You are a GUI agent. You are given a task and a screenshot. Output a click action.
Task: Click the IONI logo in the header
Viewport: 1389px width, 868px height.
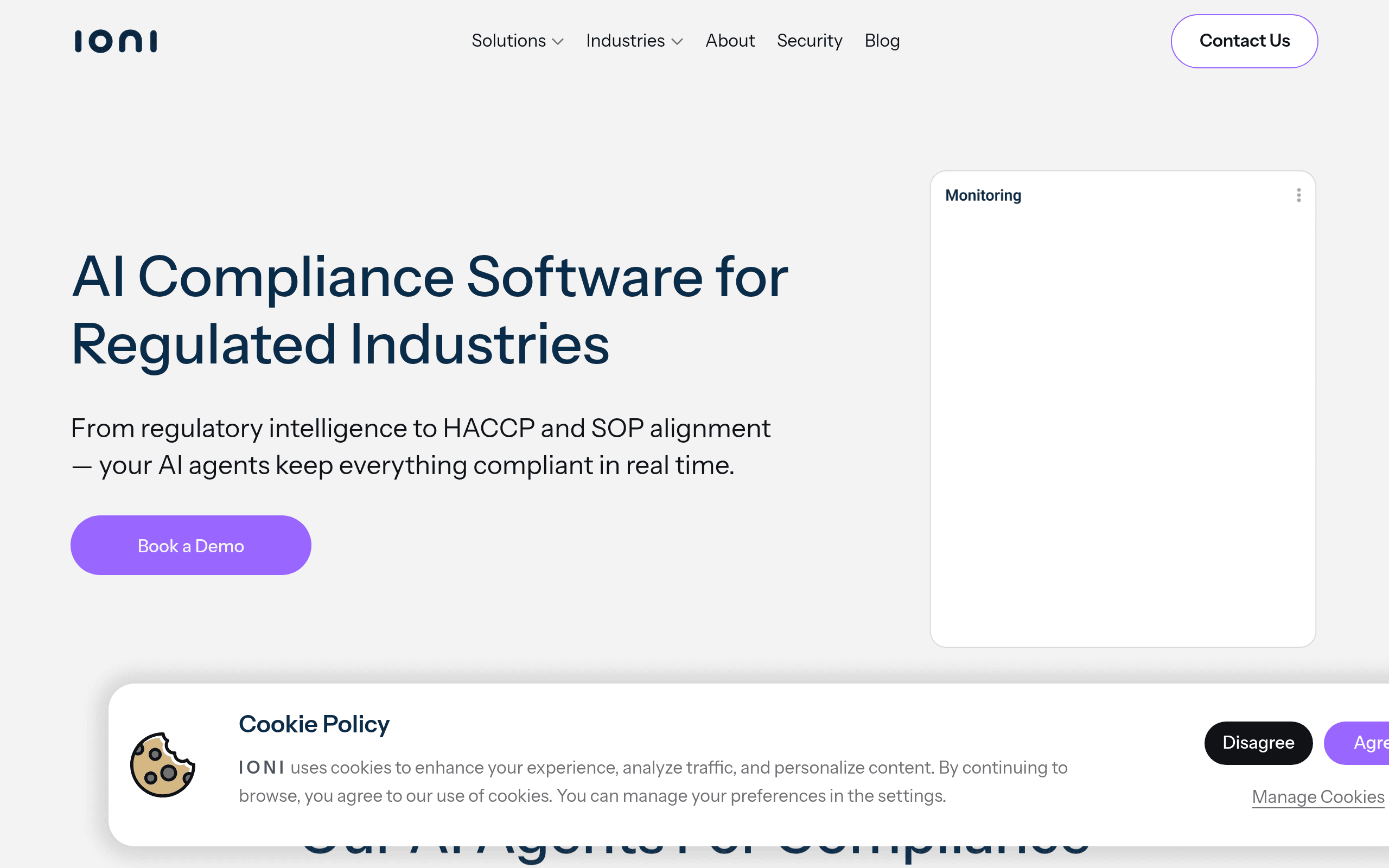click(116, 41)
